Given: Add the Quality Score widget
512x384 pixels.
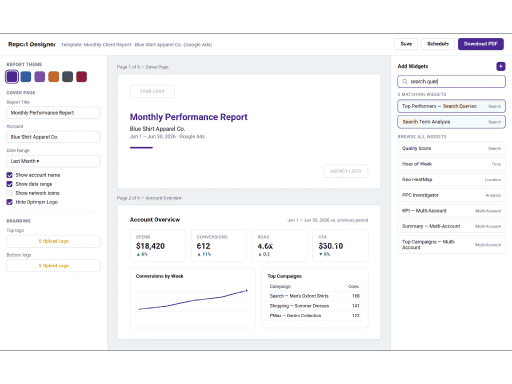Looking at the screenshot, I should [x=451, y=148].
